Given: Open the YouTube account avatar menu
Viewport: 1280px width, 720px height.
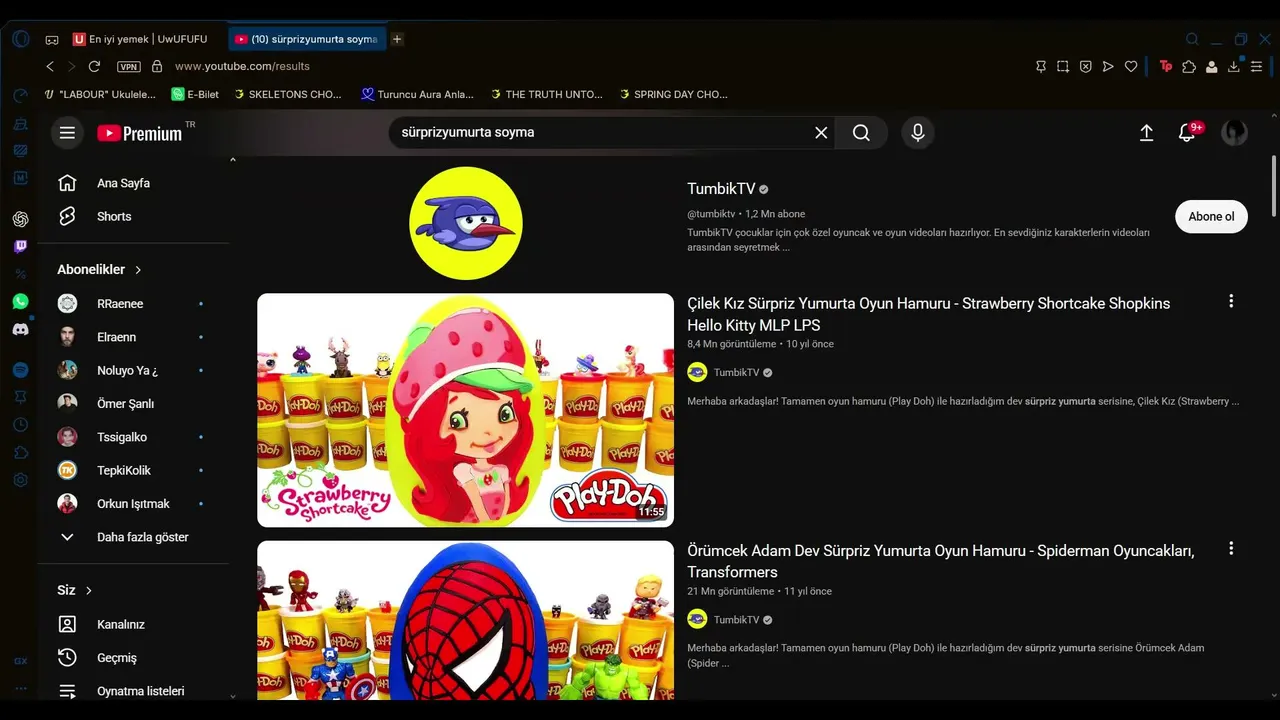Looking at the screenshot, I should point(1235,133).
